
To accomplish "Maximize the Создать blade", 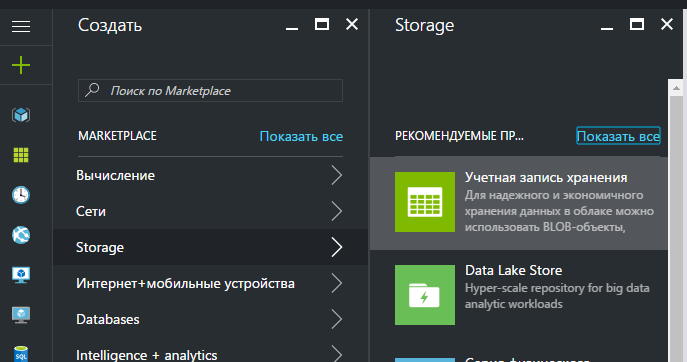I will point(322,25).
